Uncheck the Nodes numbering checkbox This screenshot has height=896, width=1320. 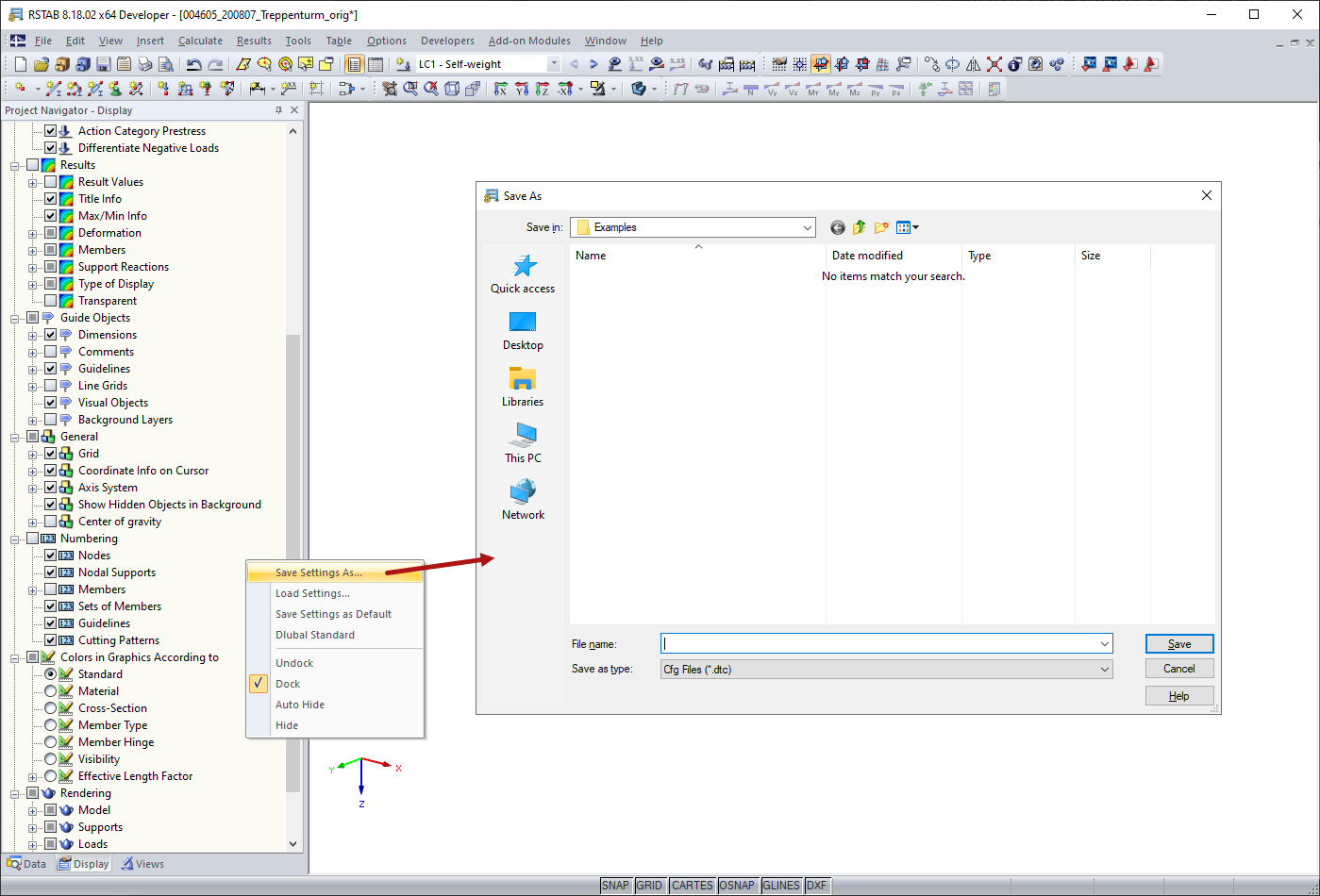pyautogui.click(x=51, y=555)
